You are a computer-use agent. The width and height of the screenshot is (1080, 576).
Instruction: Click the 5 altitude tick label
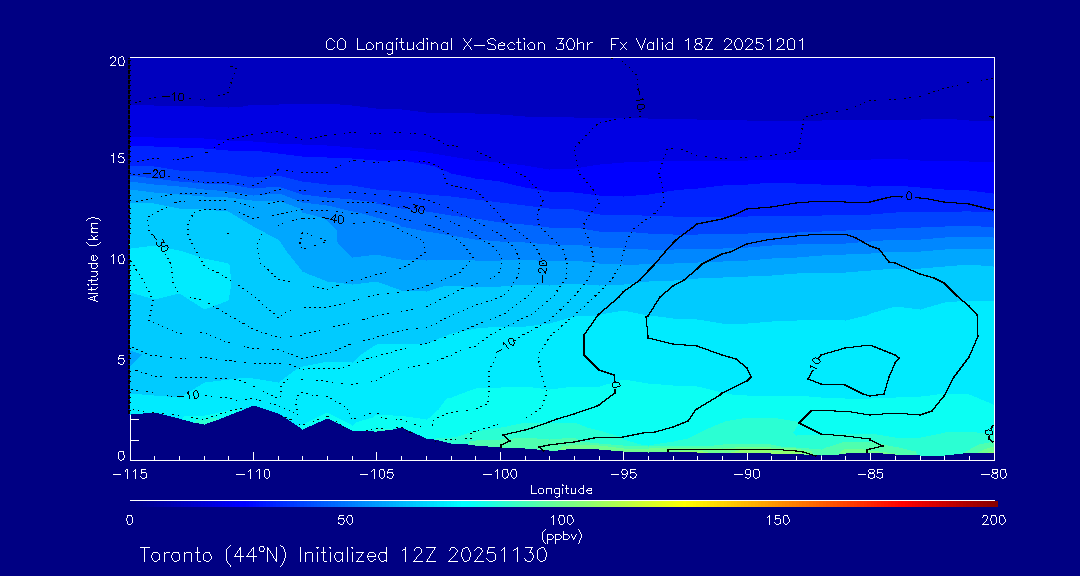tap(121, 359)
